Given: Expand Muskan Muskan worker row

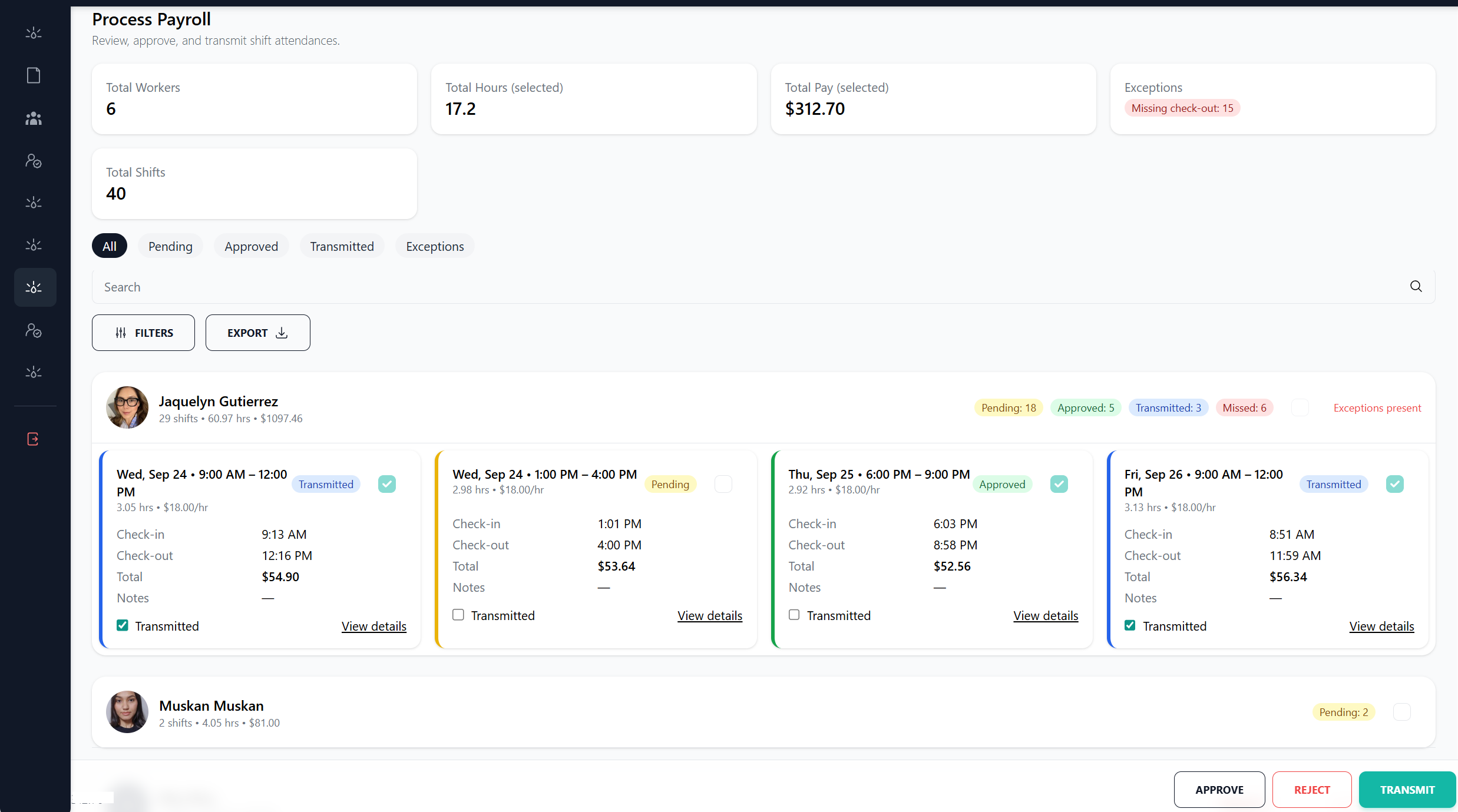Looking at the screenshot, I should pyautogui.click(x=212, y=706).
